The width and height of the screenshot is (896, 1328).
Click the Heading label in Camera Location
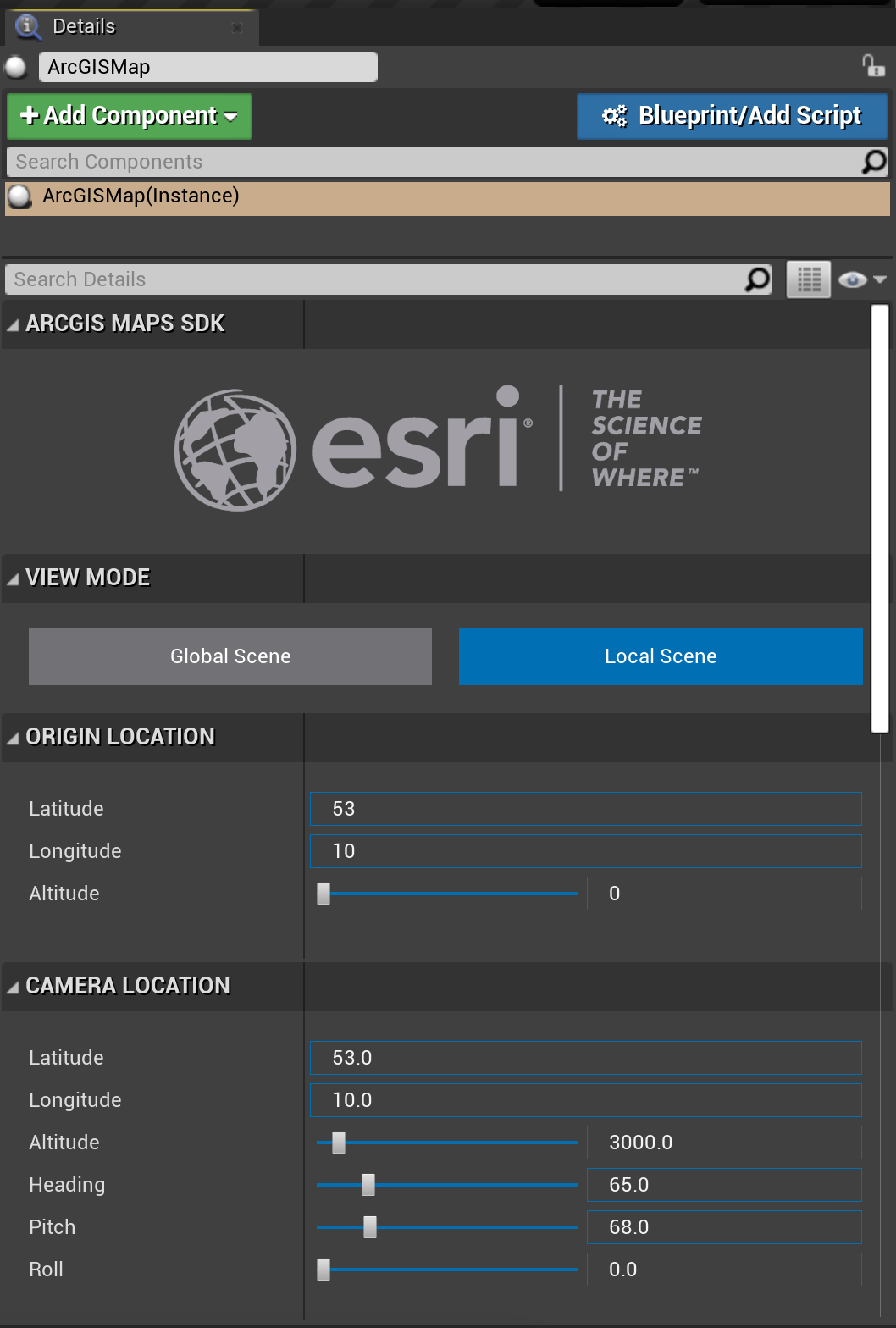click(67, 1185)
